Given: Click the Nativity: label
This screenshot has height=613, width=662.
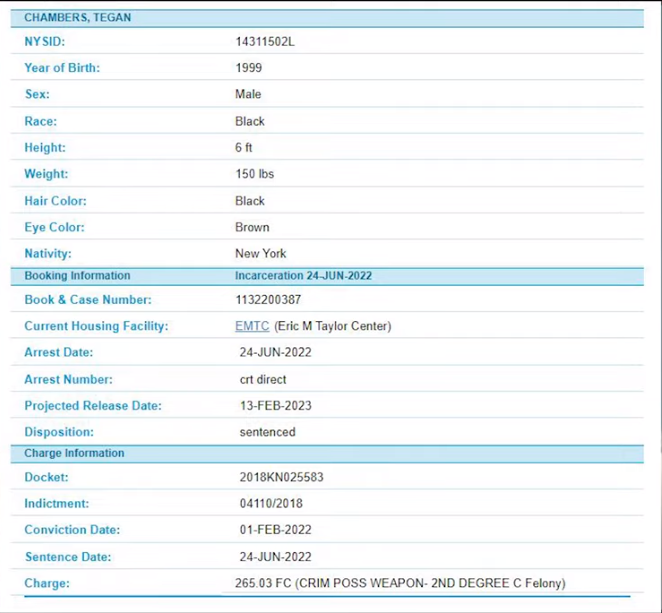Looking at the screenshot, I should pyautogui.click(x=48, y=253).
